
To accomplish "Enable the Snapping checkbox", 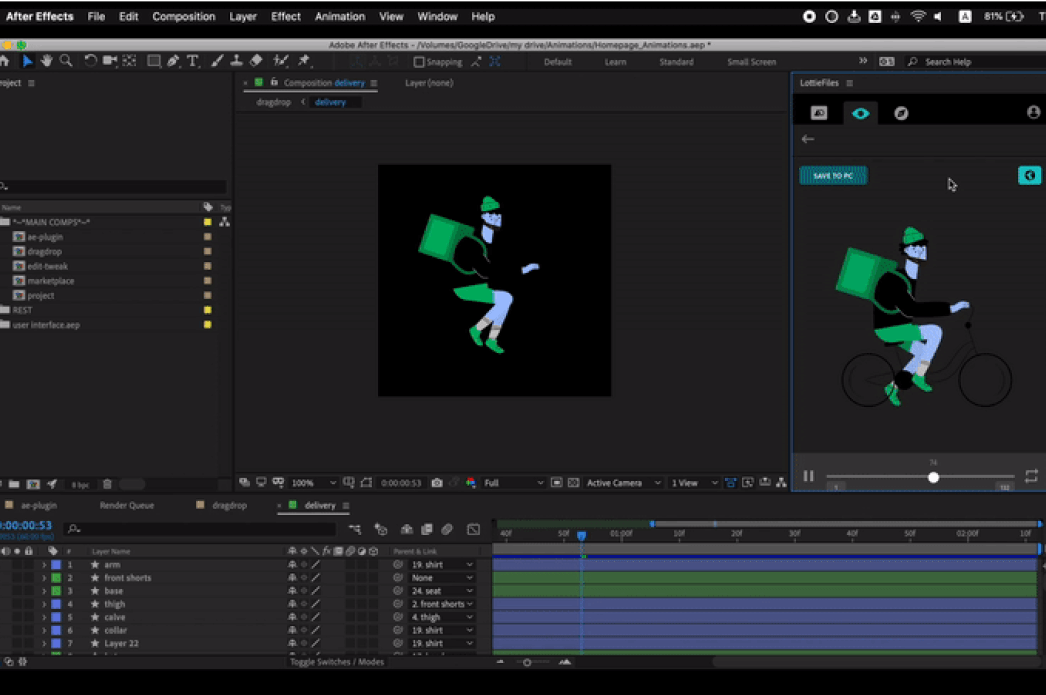I will click(419, 62).
